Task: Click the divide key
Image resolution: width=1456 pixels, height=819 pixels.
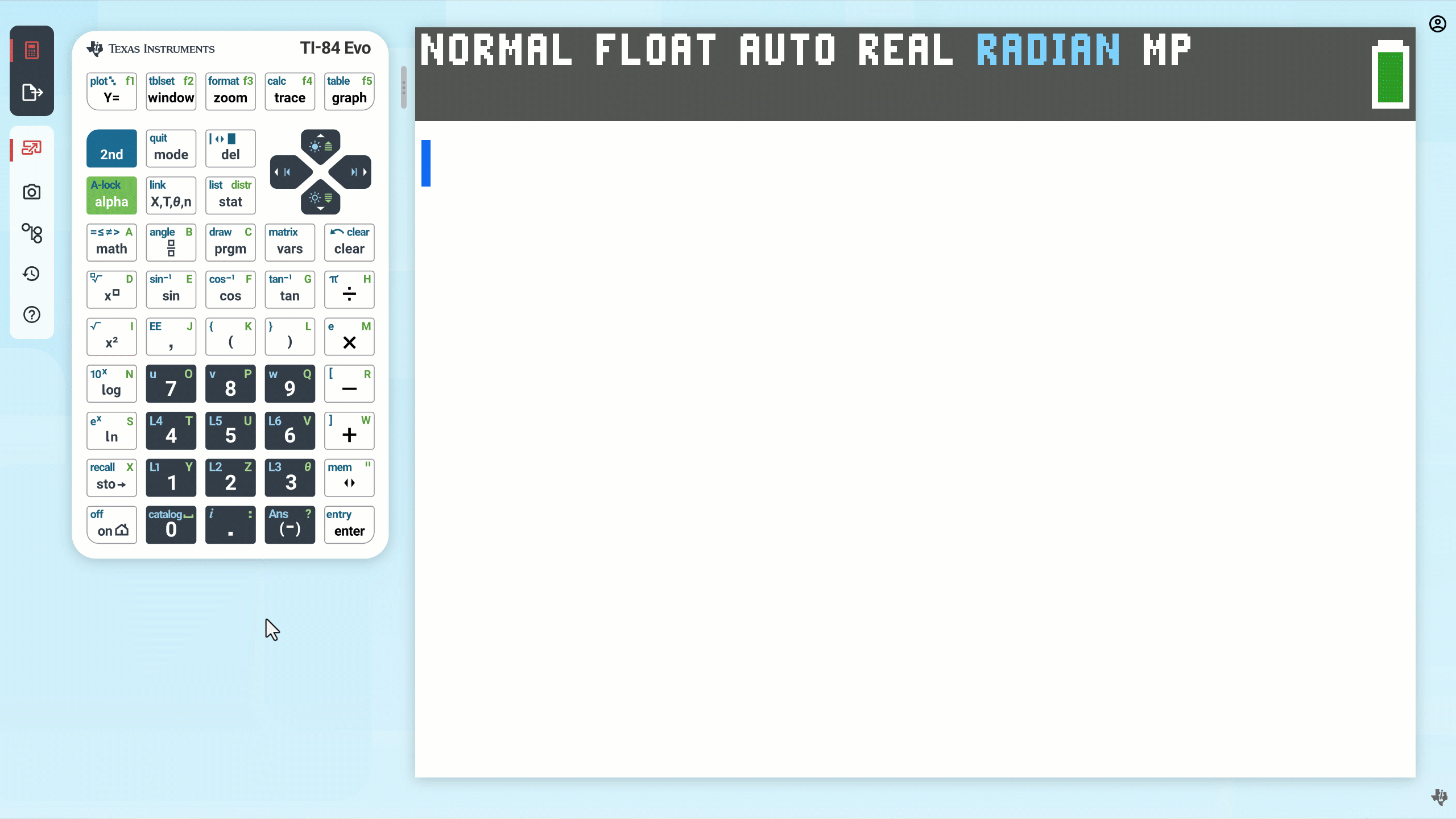Action: tap(349, 290)
